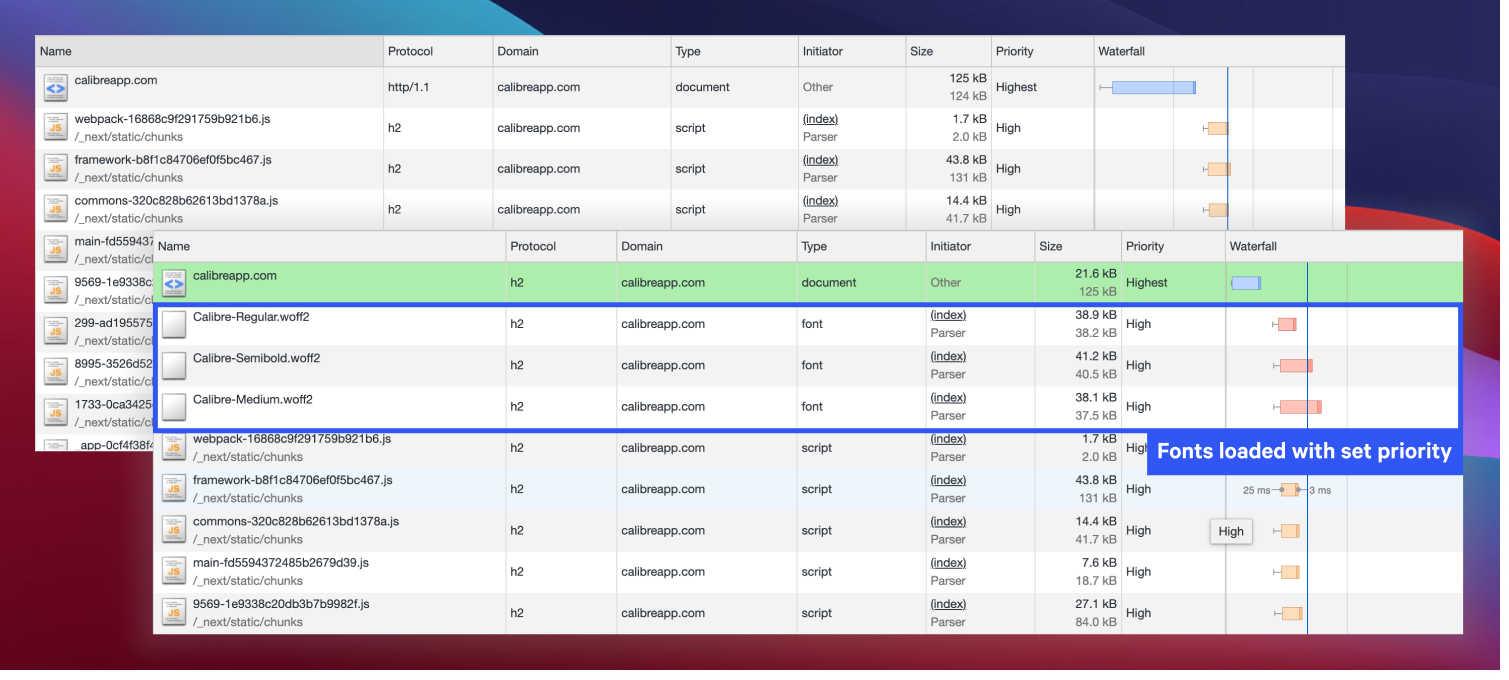Sort requests by the Priority column
The height and width of the screenshot is (680, 1509).
tap(1144, 246)
